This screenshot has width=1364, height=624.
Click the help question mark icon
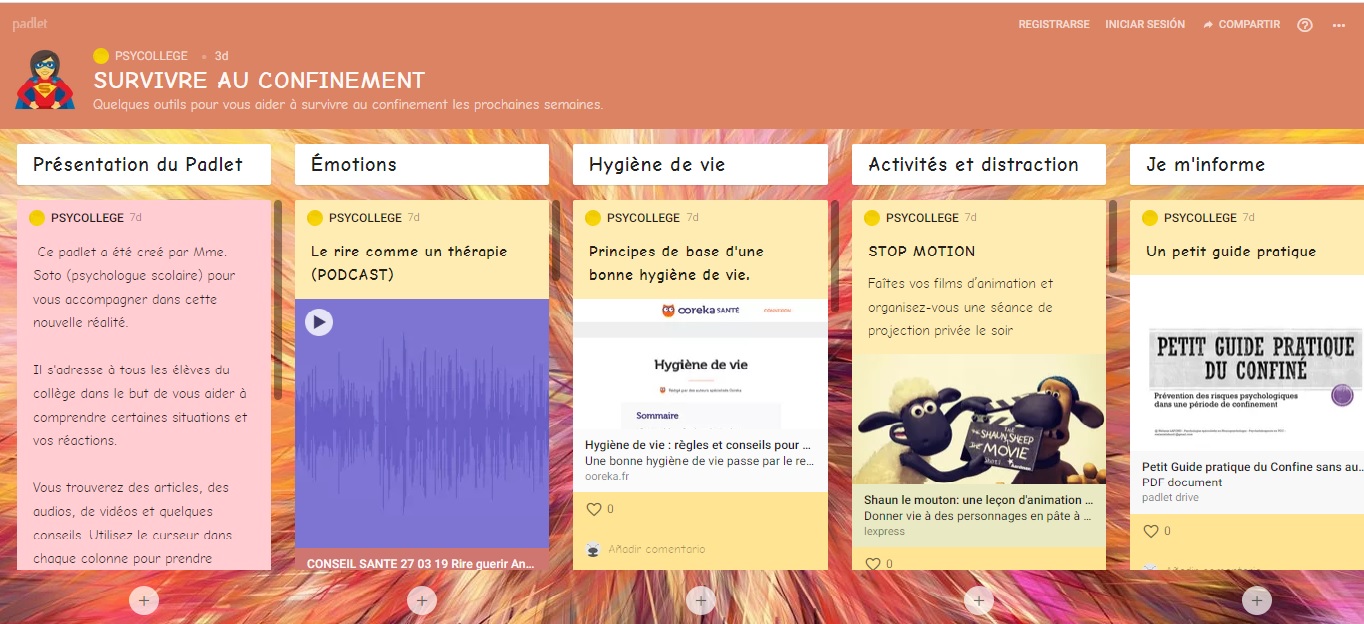click(x=1304, y=25)
